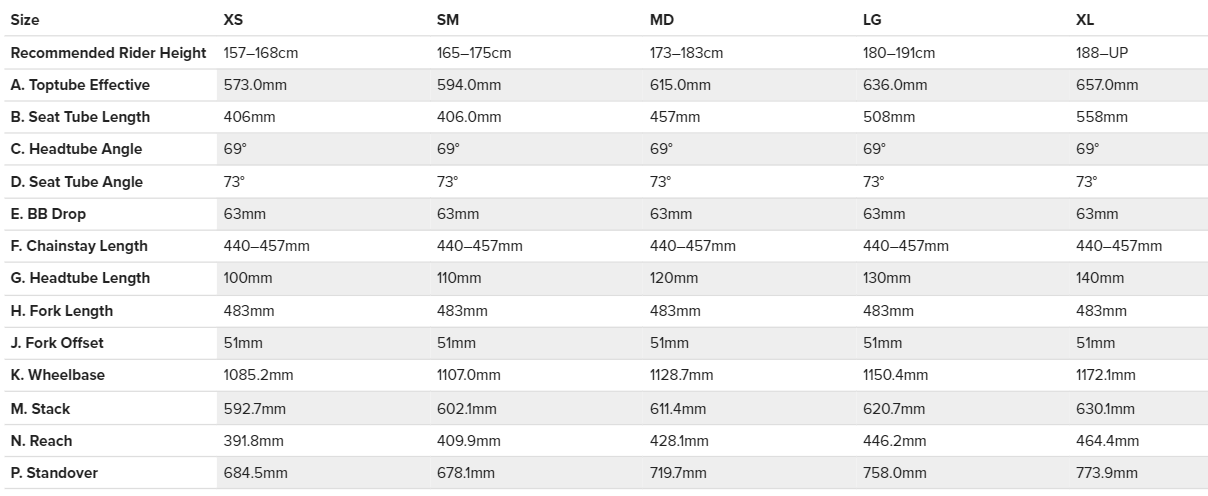Click the XL standover value 773.9mm
Viewport: 1208px width, 496px height.
1107,473
